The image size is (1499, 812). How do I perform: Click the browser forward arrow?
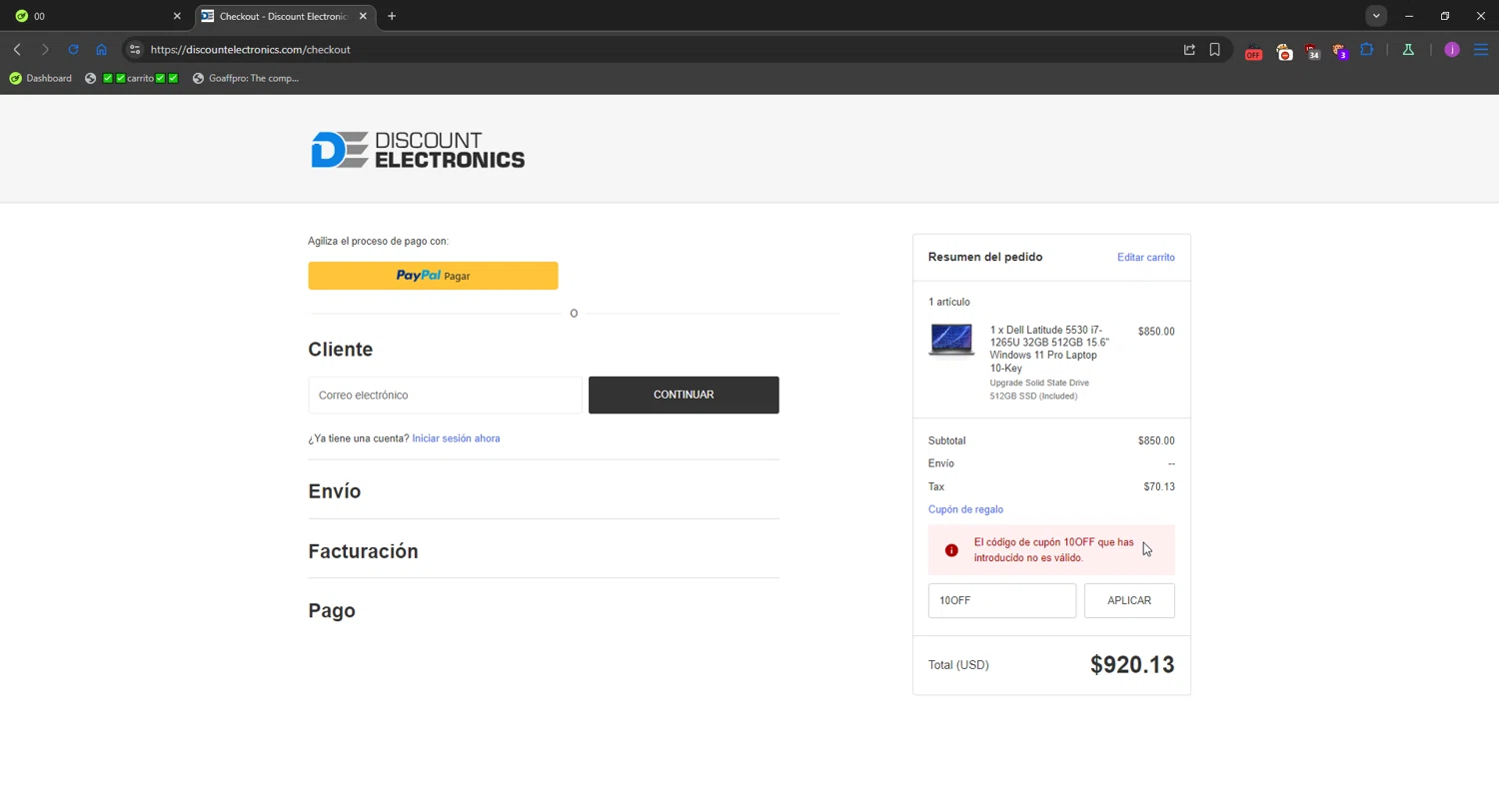coord(45,49)
